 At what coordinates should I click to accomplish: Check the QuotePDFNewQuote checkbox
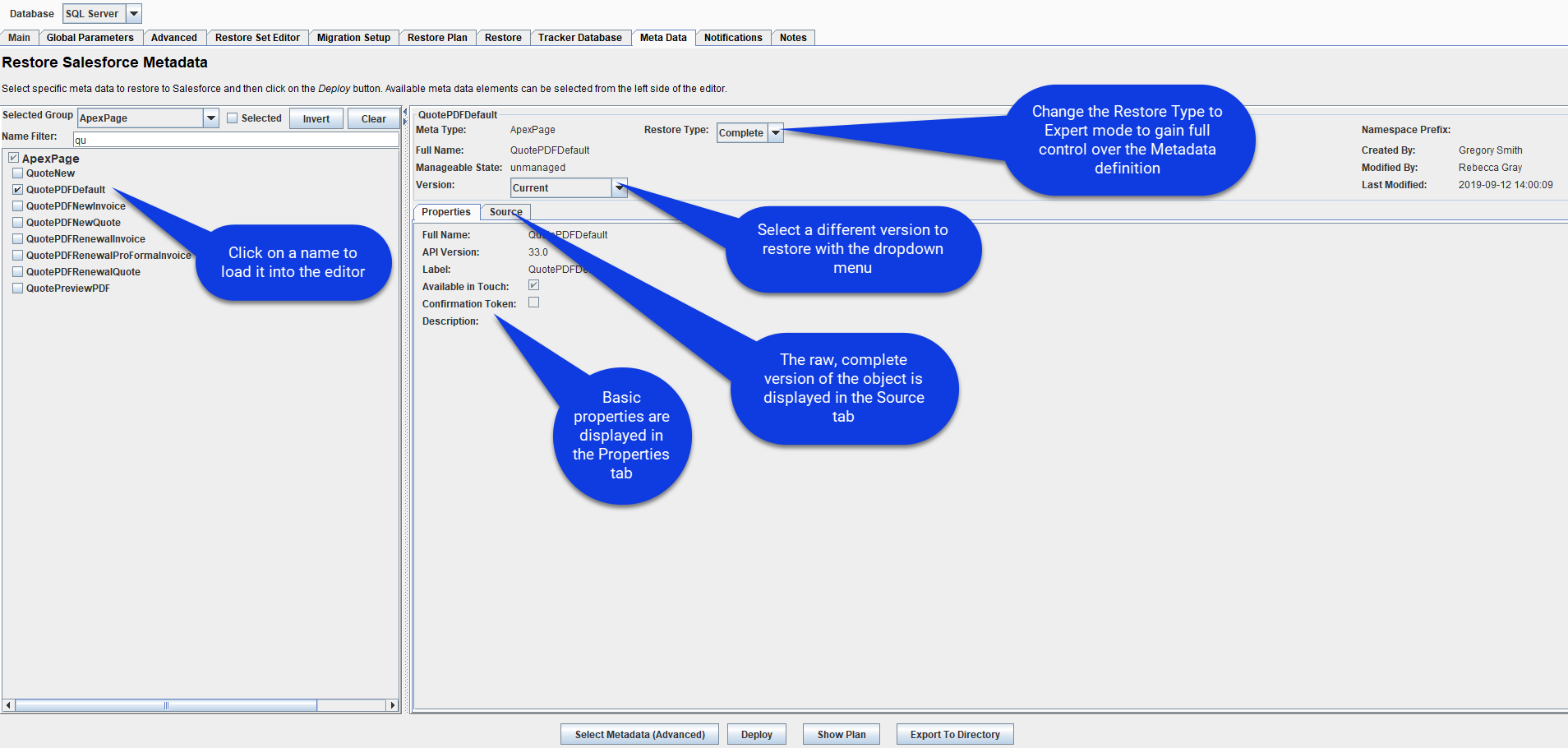coord(17,223)
